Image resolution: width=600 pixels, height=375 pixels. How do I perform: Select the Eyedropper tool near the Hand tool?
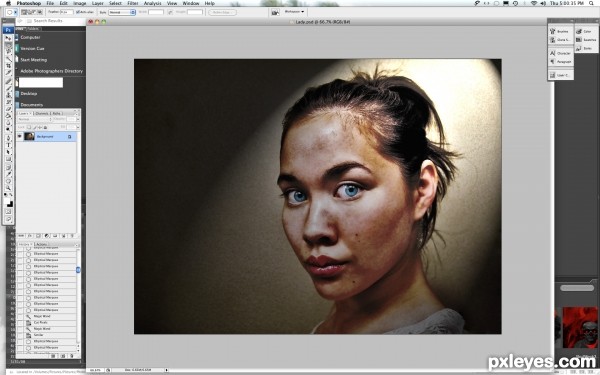pos(8,174)
